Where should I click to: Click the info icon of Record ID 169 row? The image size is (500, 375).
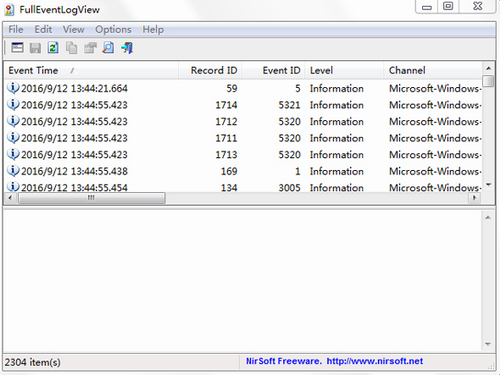pyautogui.click(x=13, y=171)
